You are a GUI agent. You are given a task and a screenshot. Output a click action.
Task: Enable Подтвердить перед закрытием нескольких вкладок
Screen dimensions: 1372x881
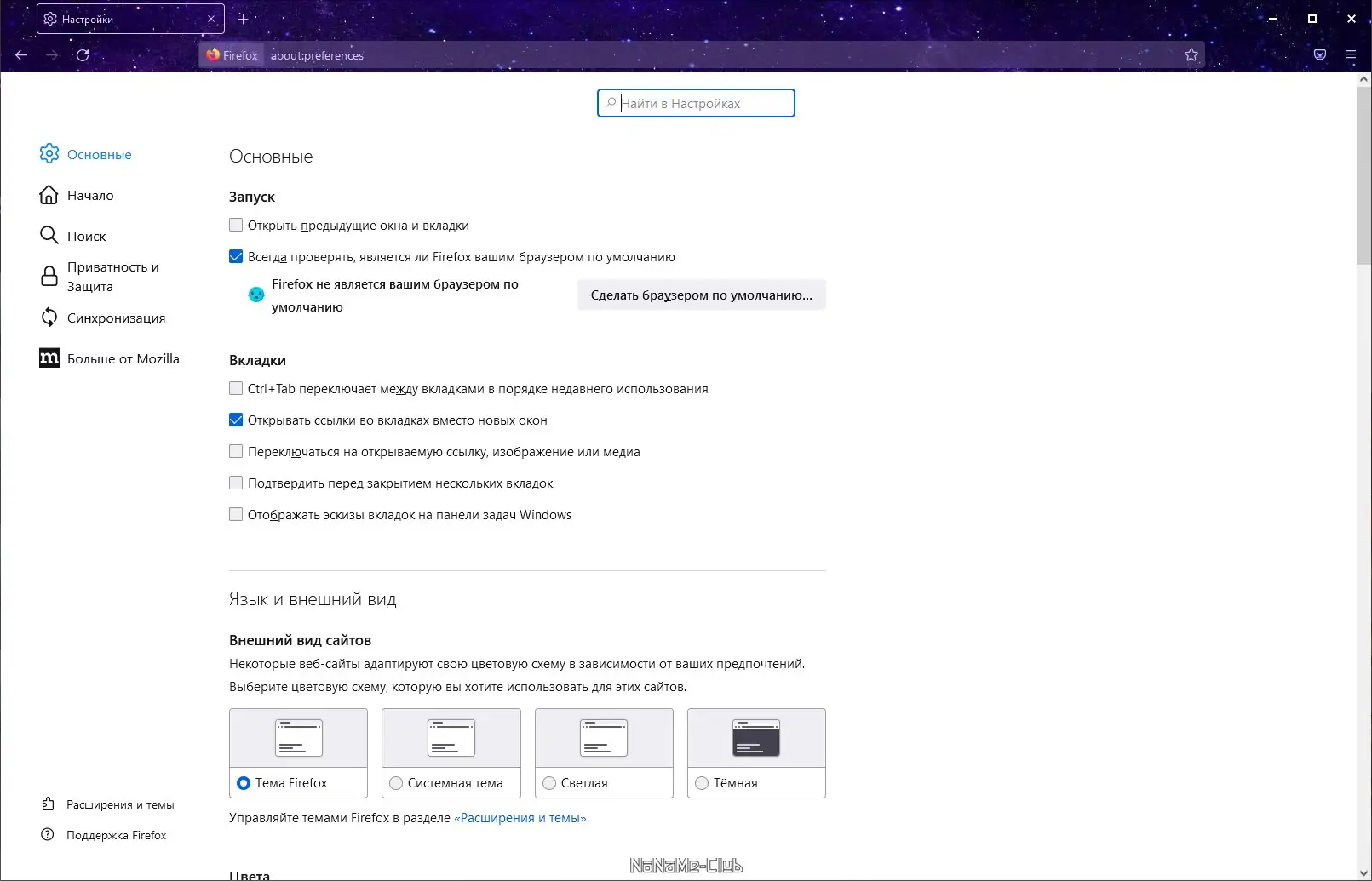pyautogui.click(x=236, y=483)
